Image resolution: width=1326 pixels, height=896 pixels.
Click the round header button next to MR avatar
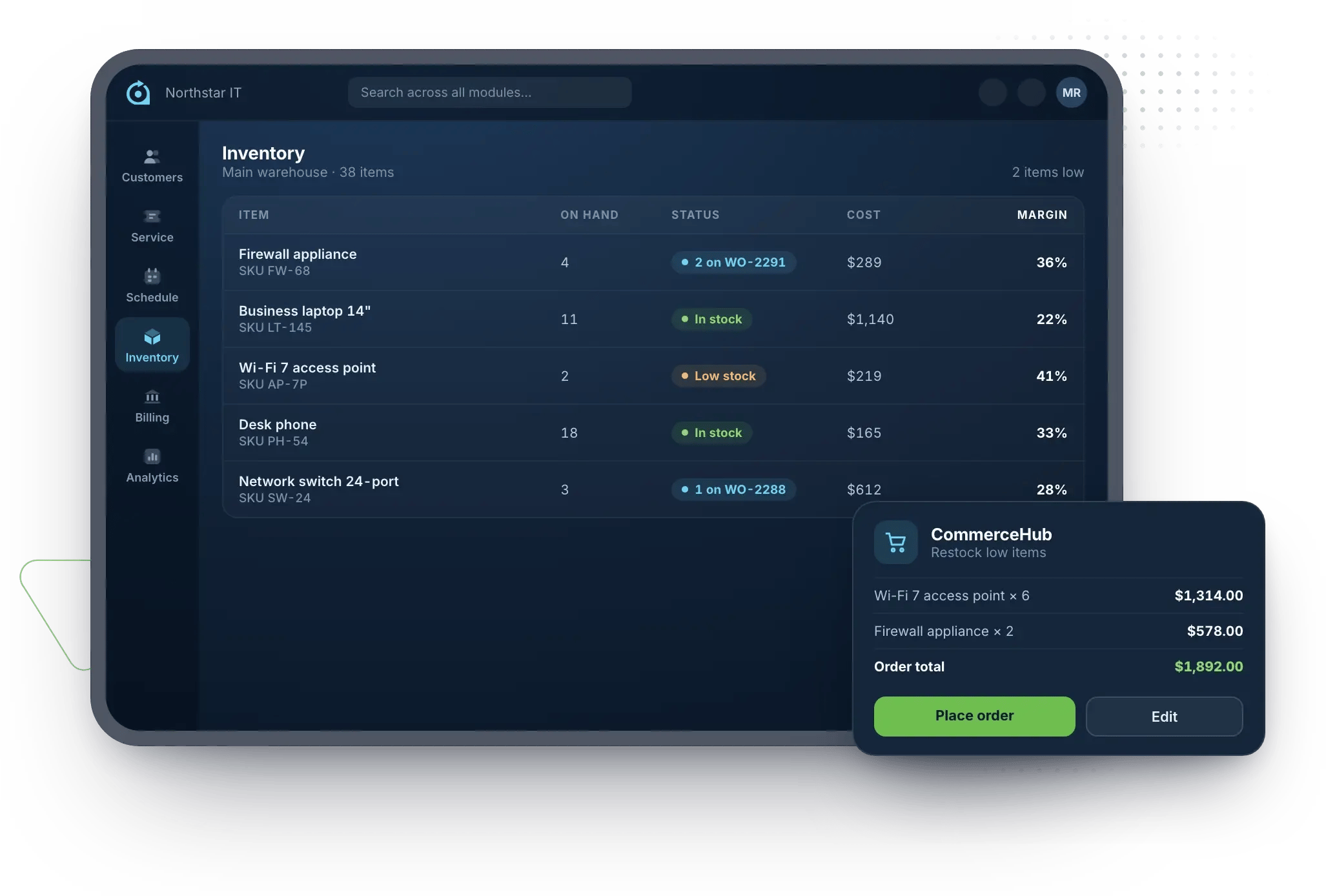click(1032, 92)
